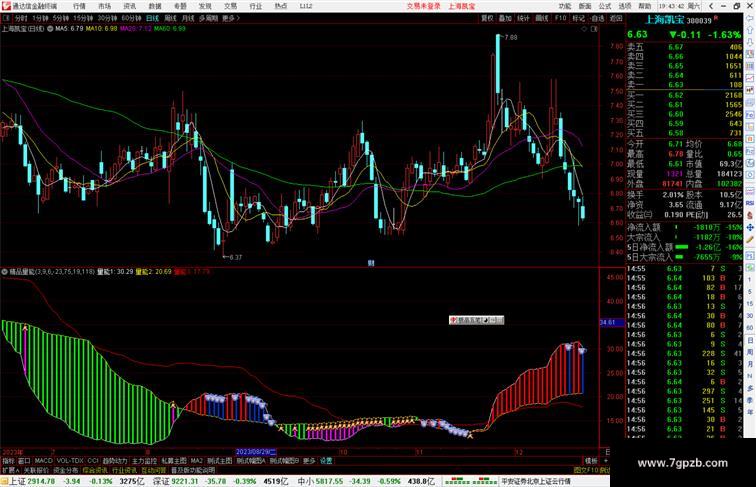The image size is (756, 487).
Task: Click the 2023/08/29 date marker on time axis
Action: coord(256,452)
